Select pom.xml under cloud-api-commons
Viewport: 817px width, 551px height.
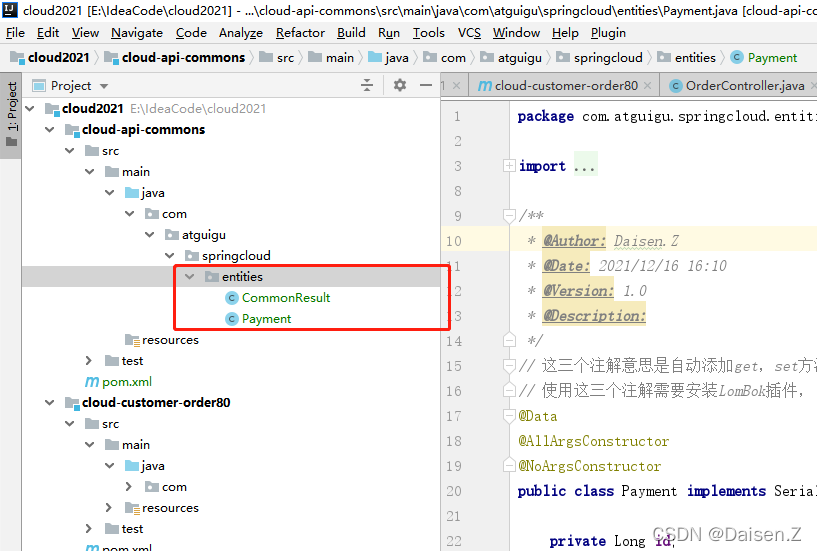click(x=127, y=382)
